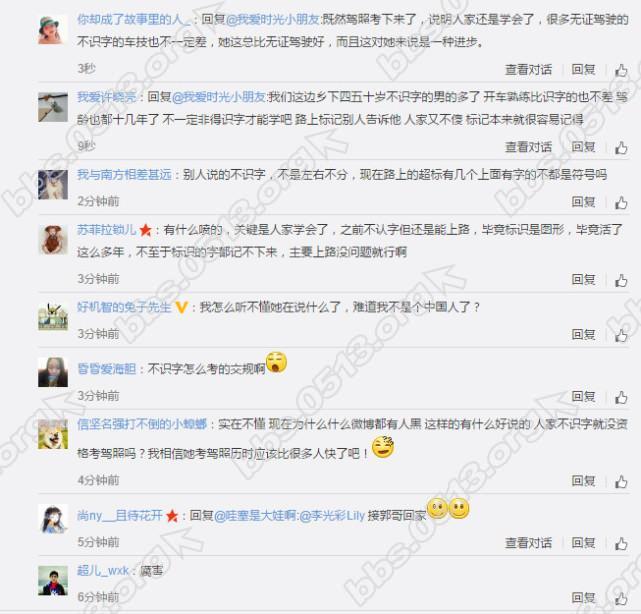Screen dimensions: 641x614
Task: Like the comment by 尚ny__且待花开
Action: [621, 543]
